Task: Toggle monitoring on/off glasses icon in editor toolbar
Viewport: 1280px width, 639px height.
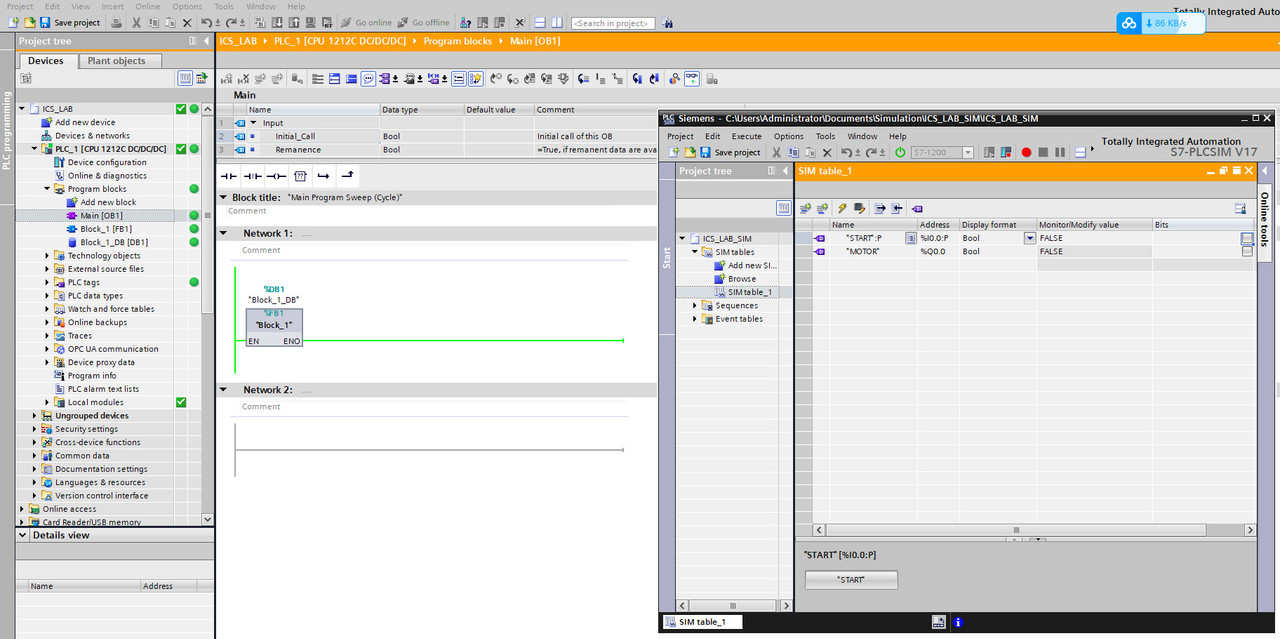Action: tap(692, 78)
